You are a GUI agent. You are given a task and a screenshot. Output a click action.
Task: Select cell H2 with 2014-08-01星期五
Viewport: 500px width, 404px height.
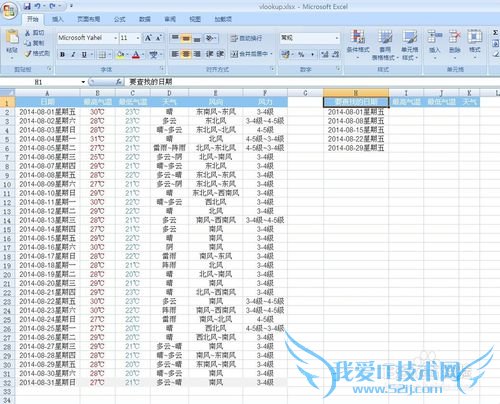click(356, 112)
